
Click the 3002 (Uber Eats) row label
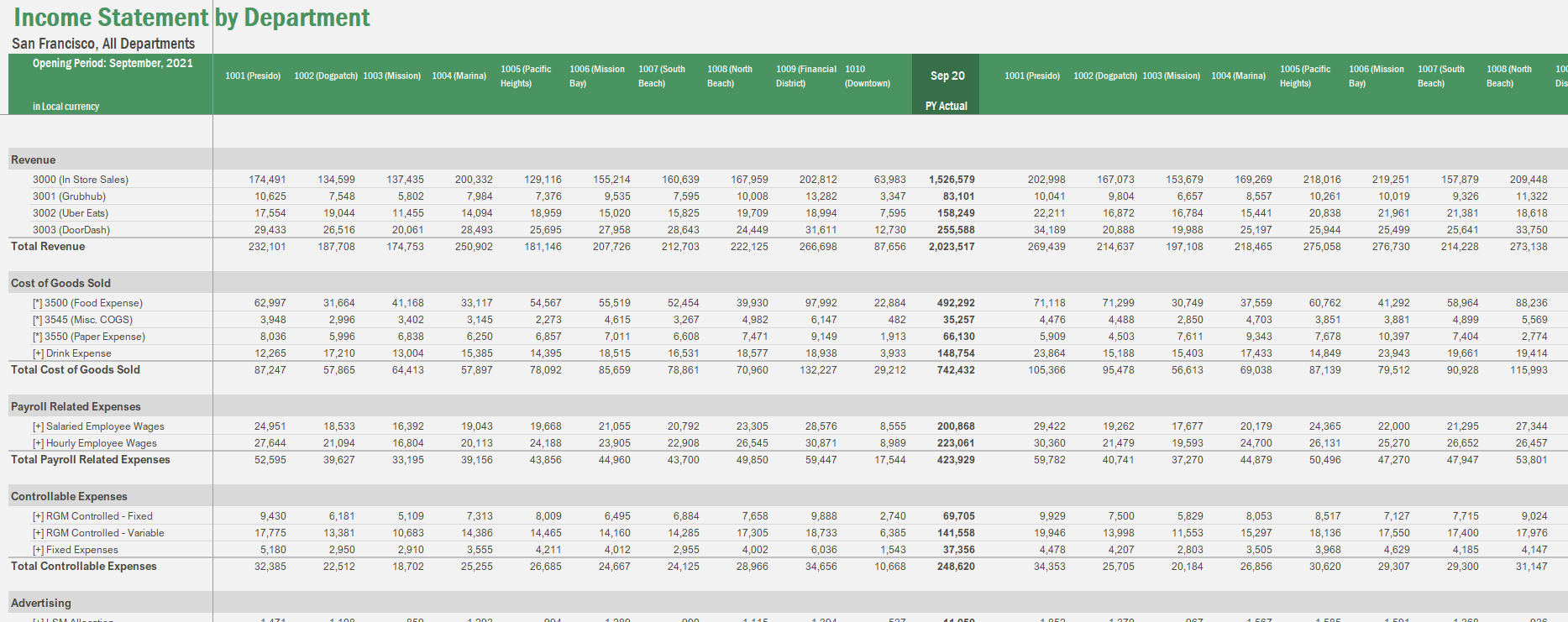click(x=71, y=213)
